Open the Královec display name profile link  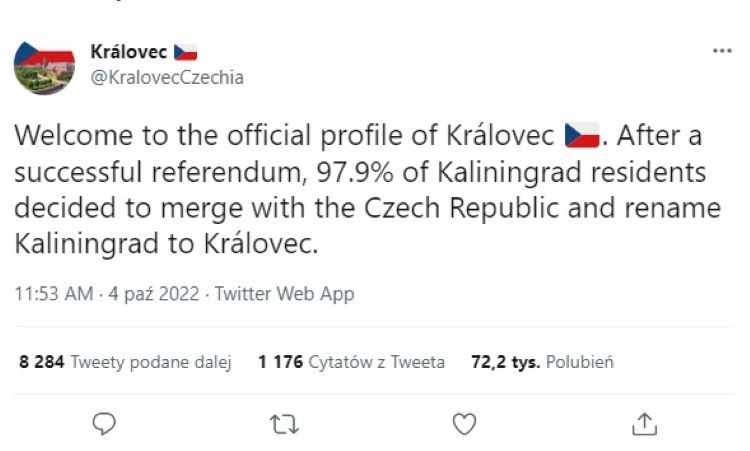pyautogui.click(x=129, y=52)
